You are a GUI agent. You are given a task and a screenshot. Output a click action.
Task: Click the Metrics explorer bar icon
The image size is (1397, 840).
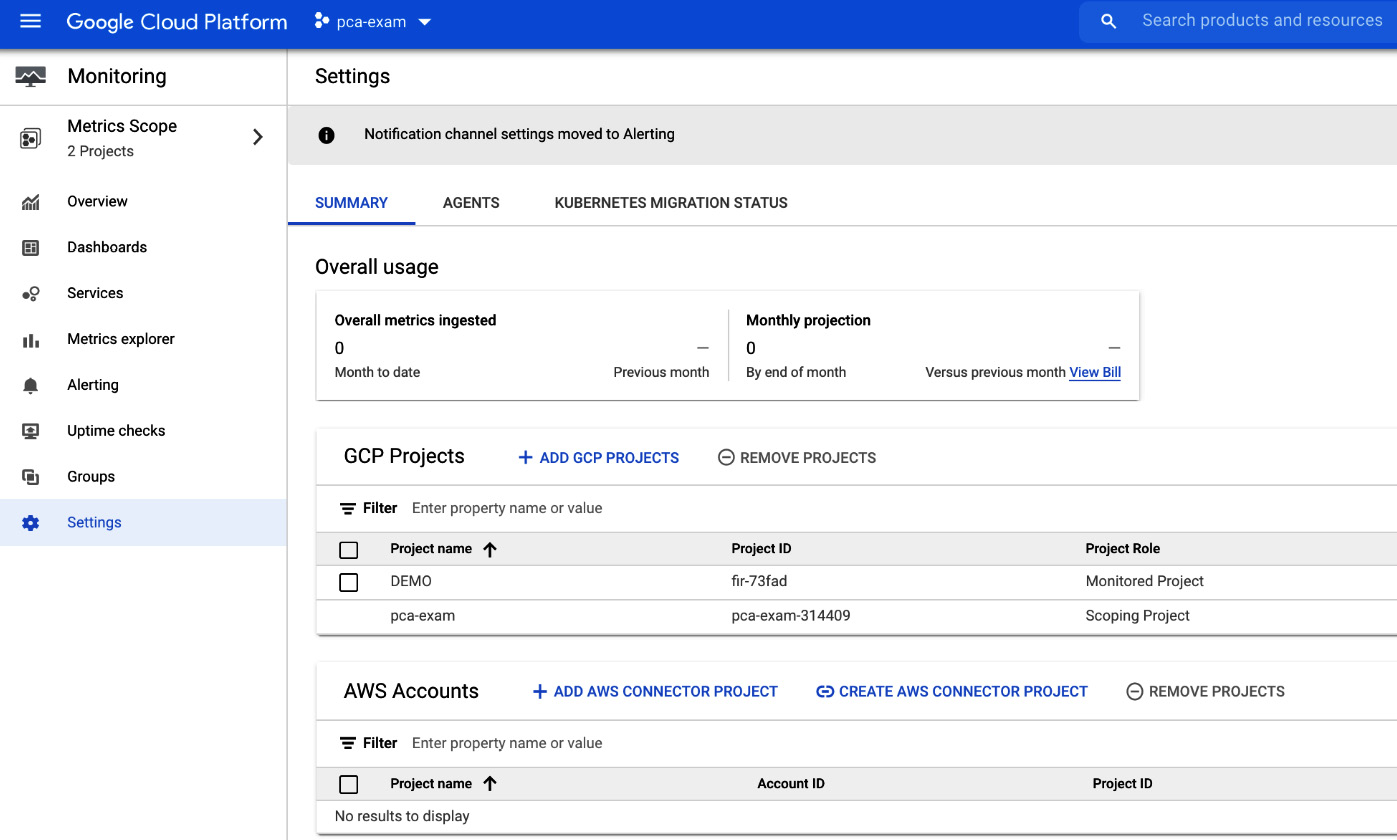point(31,340)
